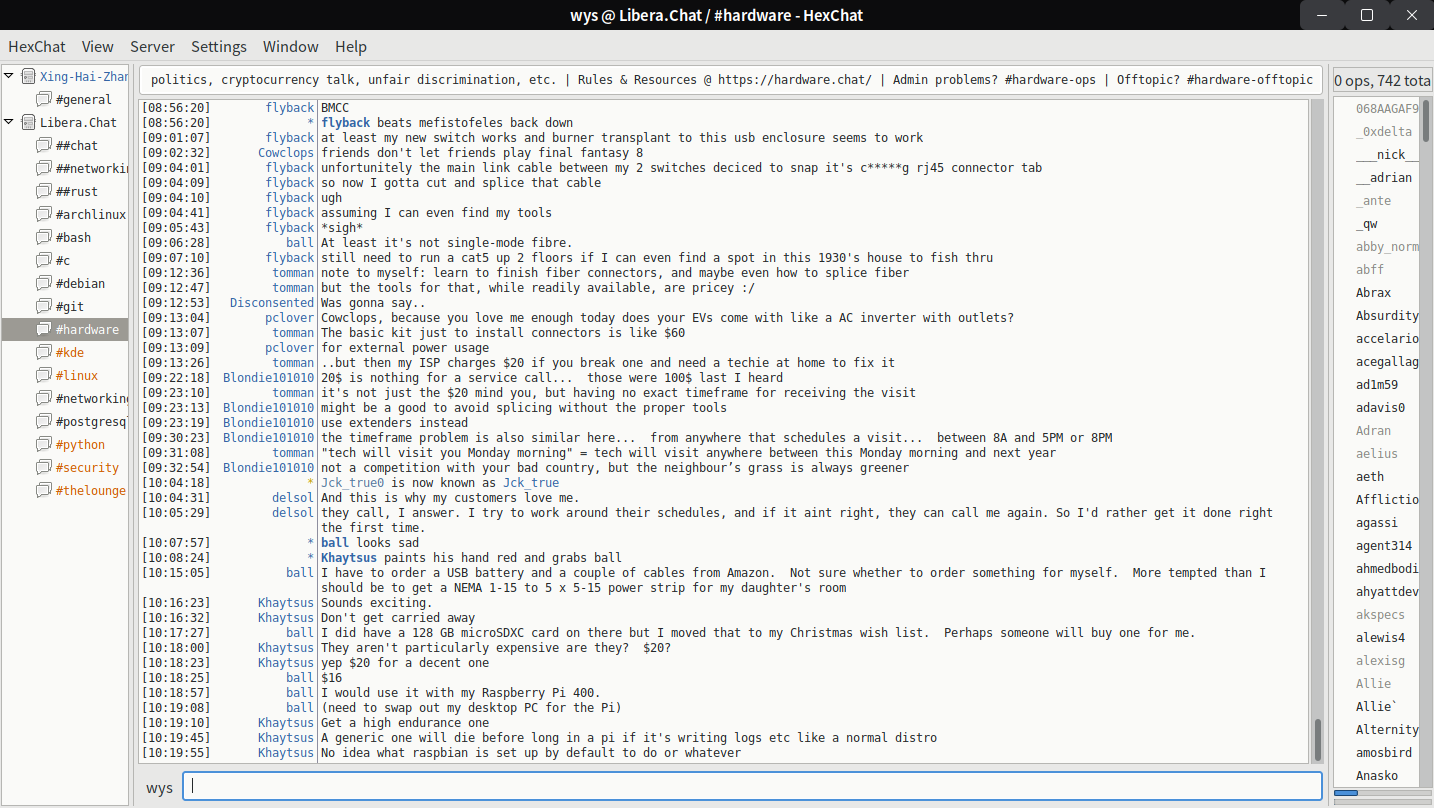Viewport: 1434px width, 808px height.
Task: Select the #thelounge channel icon
Action: (x=44, y=490)
